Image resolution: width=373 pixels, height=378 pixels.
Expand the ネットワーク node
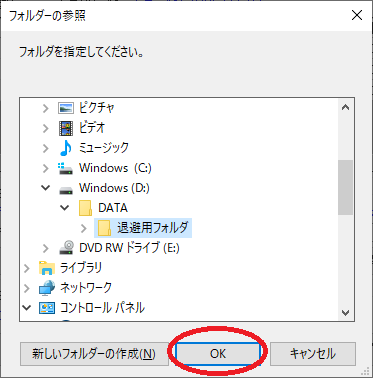27,288
